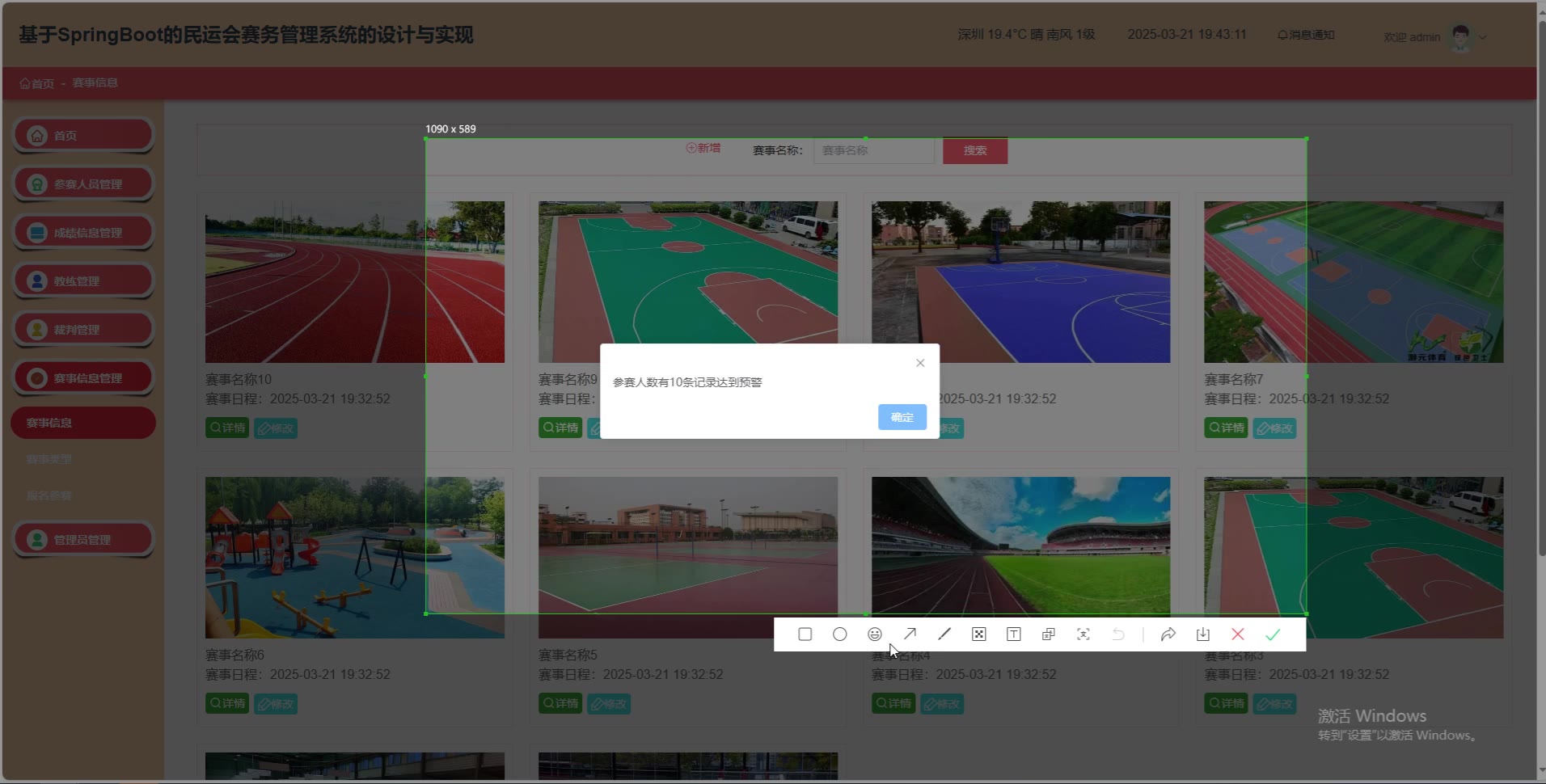Open the green basketball court thumbnail of 赛事名称9
The height and width of the screenshot is (784, 1546).
point(688,282)
